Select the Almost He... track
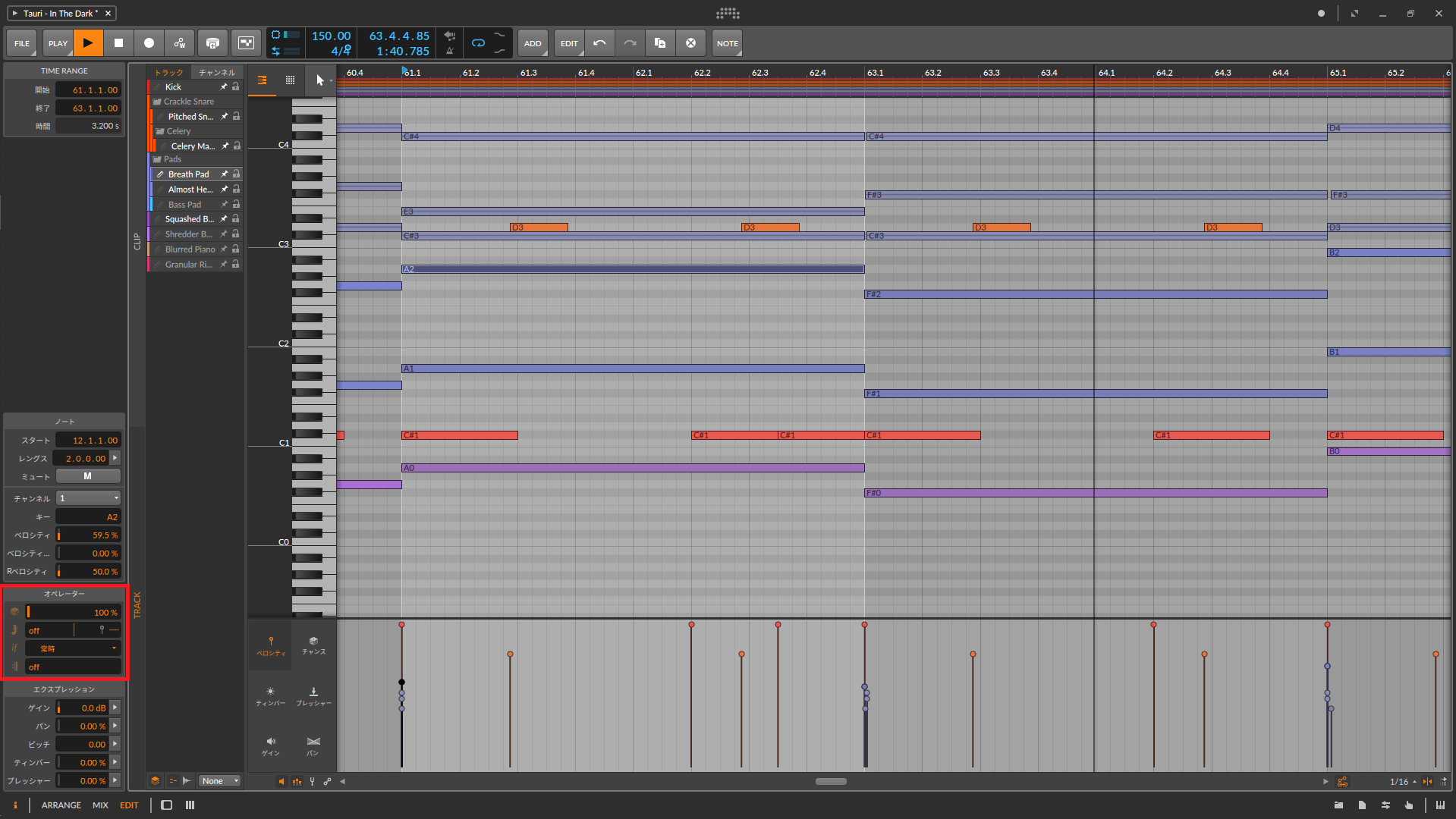 tap(190, 190)
